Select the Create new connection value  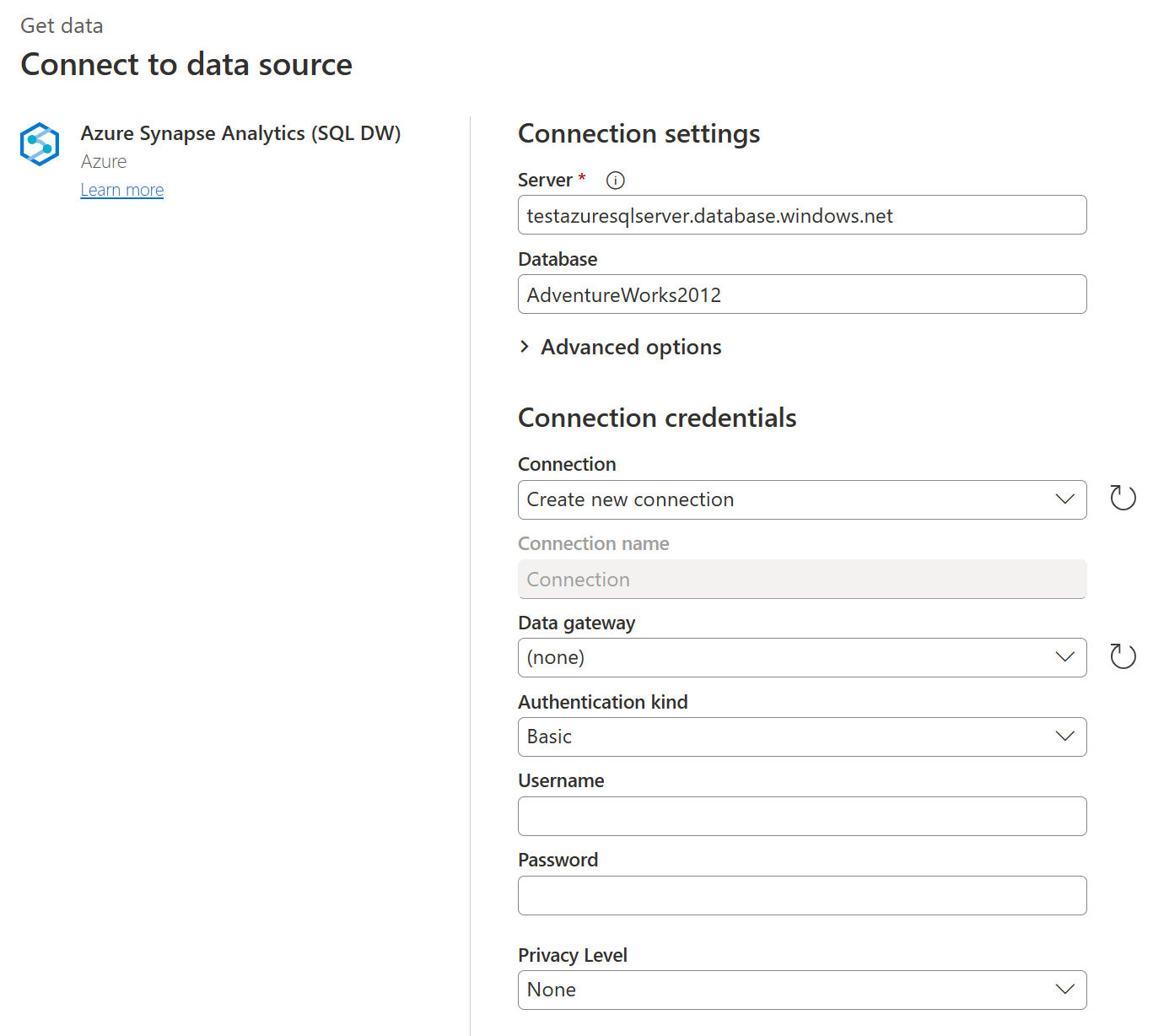(x=630, y=499)
